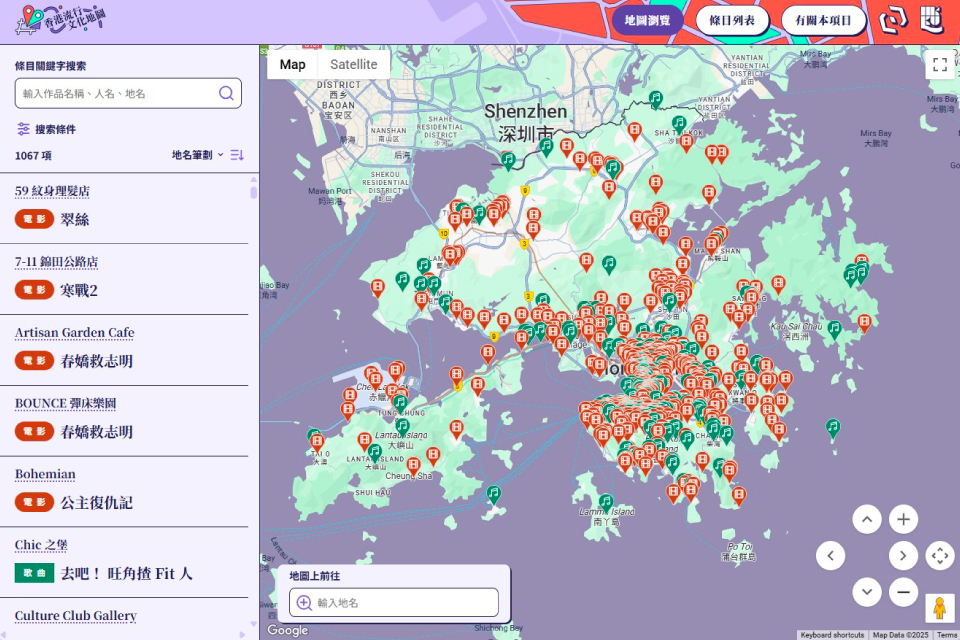Toggle the sort order icon beside 地名筆劃
Viewport: 960px width, 640px height.
pyautogui.click(x=237, y=155)
